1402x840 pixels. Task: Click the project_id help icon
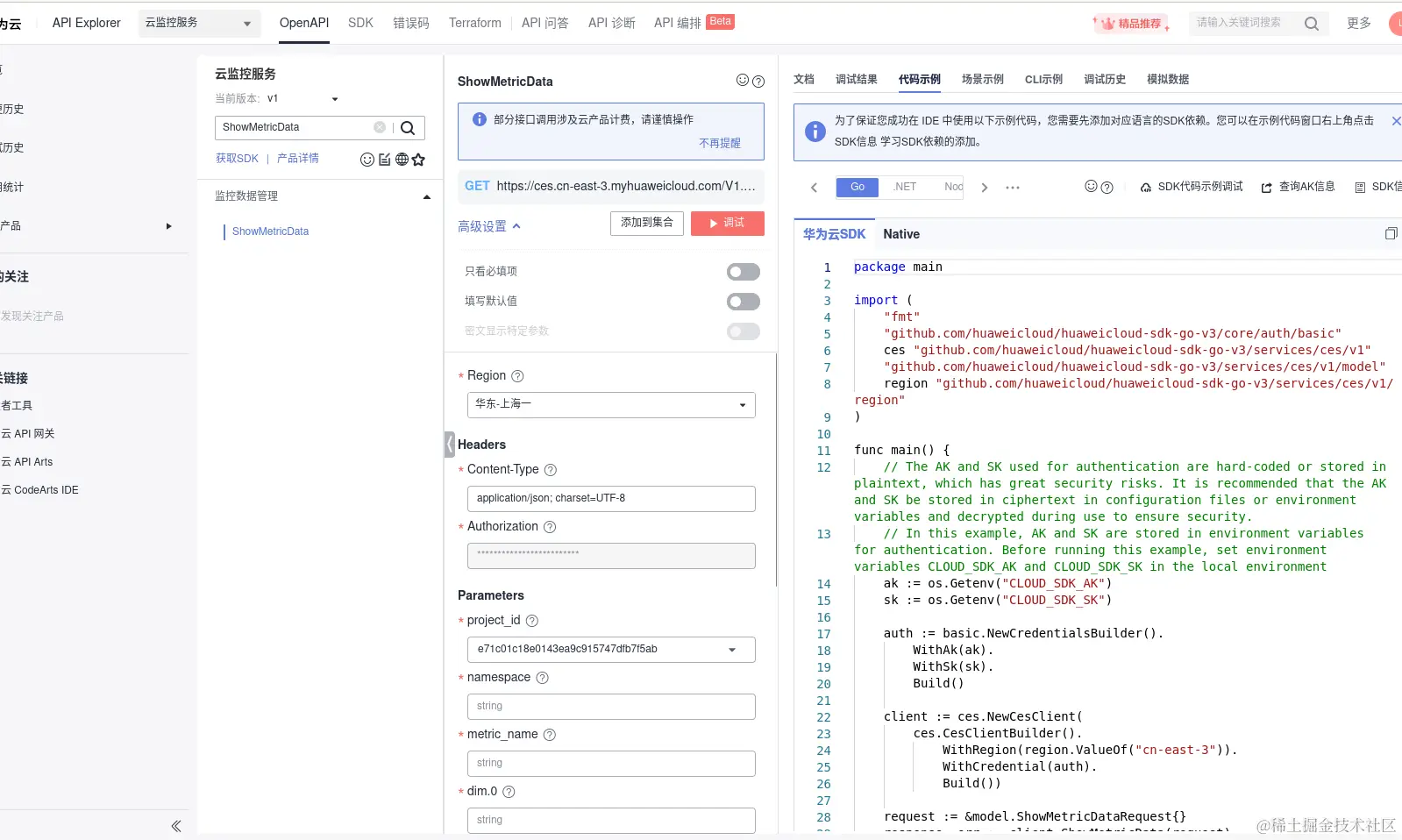(x=532, y=621)
